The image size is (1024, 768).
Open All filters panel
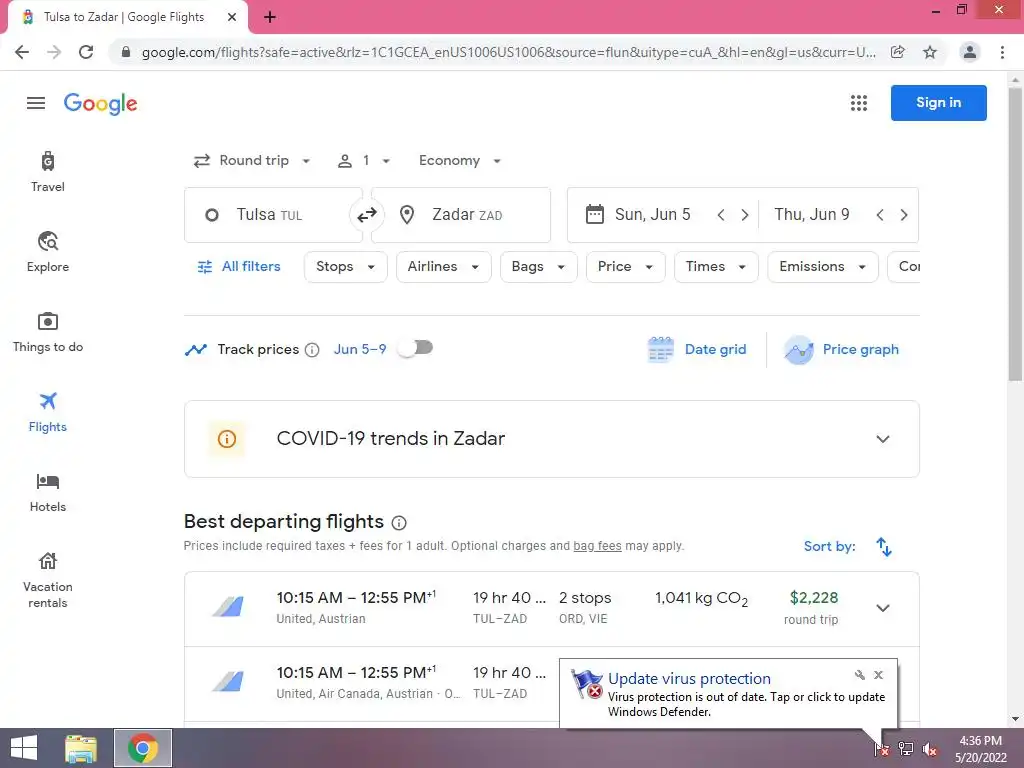[x=239, y=266]
